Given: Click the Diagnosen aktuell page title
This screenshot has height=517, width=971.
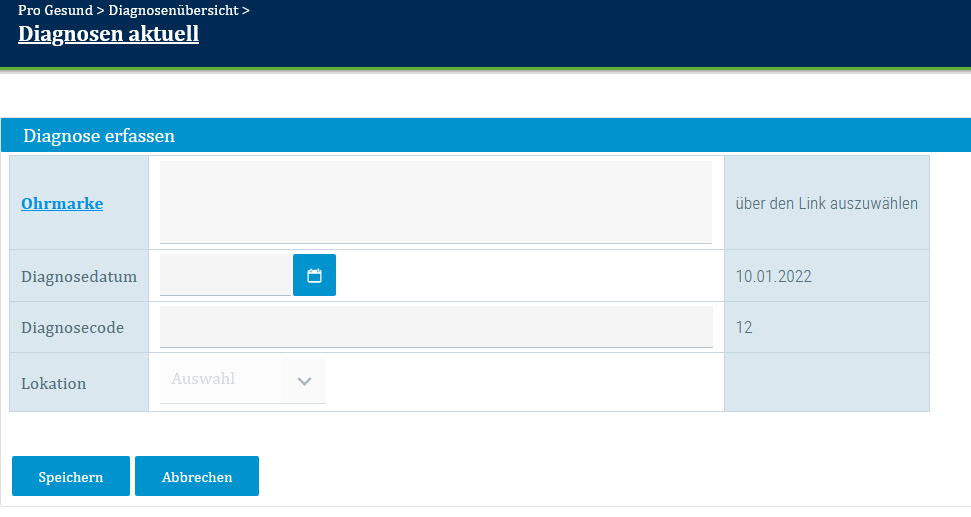Looking at the screenshot, I should [x=108, y=34].
